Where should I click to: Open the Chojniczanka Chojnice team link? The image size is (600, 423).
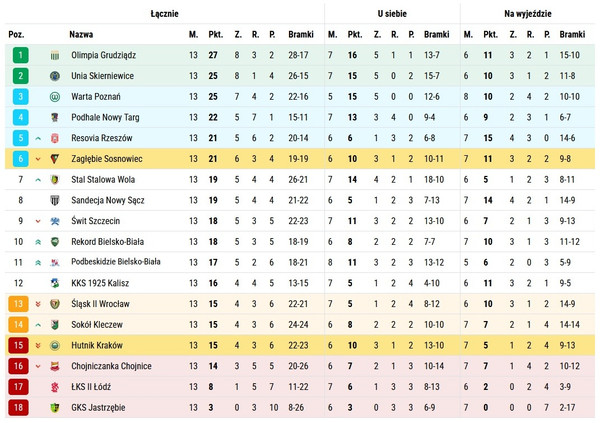pyautogui.click(x=111, y=366)
